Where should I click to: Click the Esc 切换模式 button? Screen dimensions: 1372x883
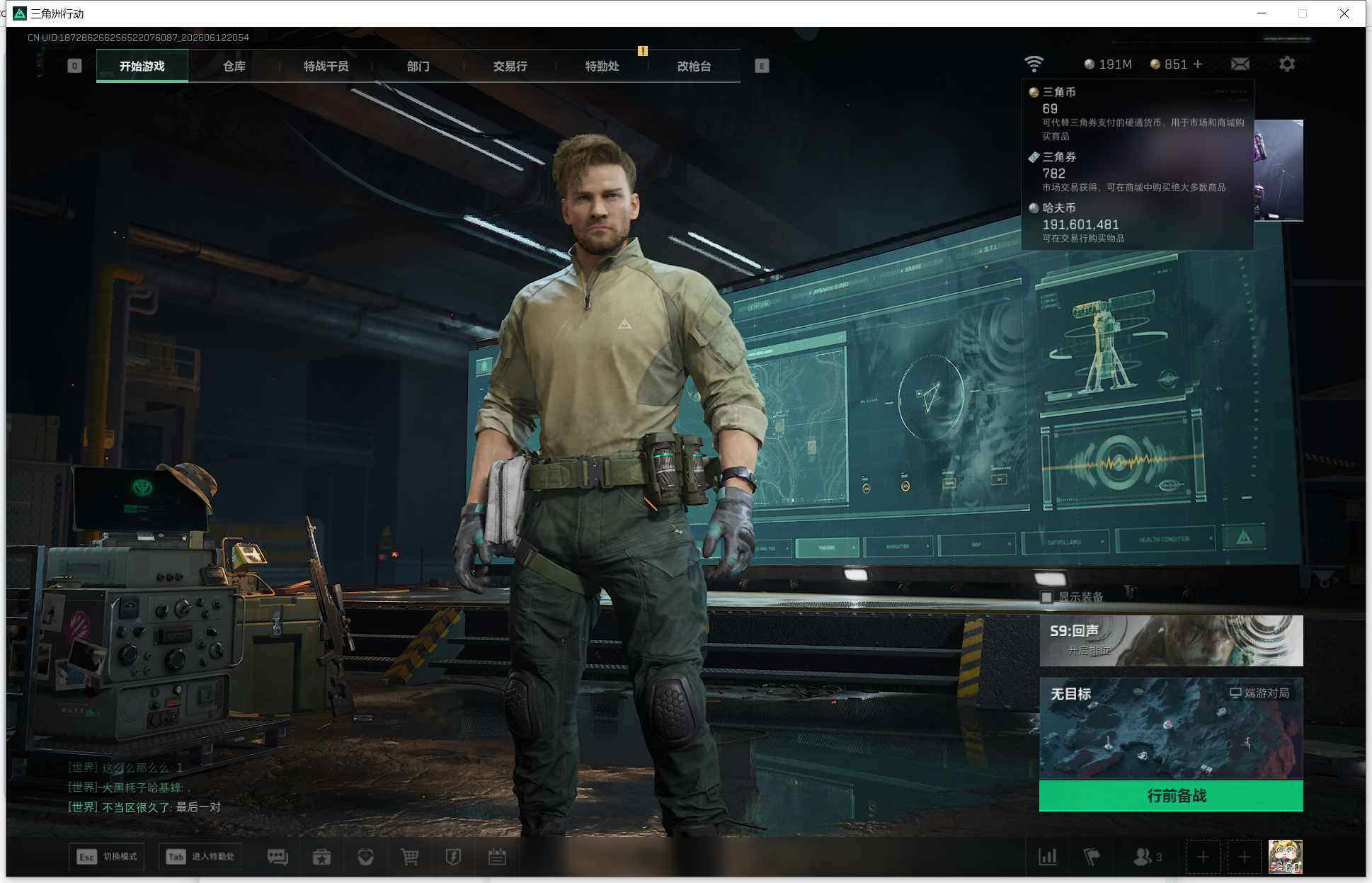click(107, 857)
